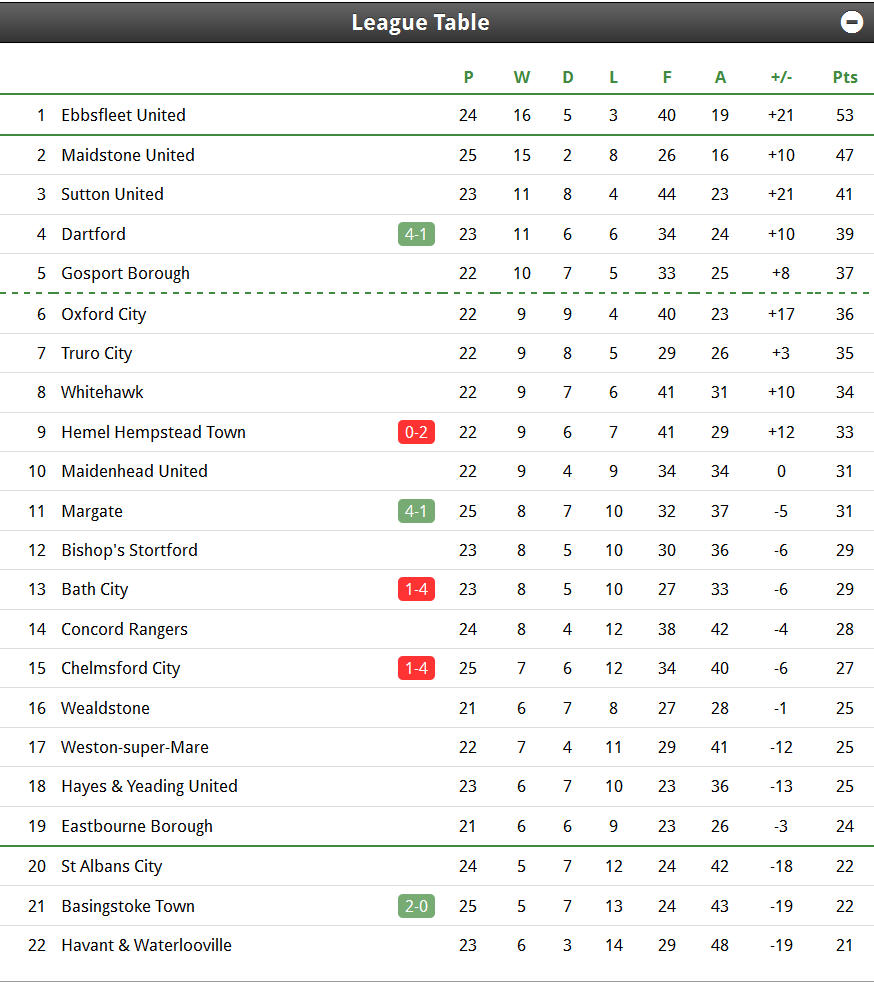Open Ebbsfleet United team link

pos(123,115)
